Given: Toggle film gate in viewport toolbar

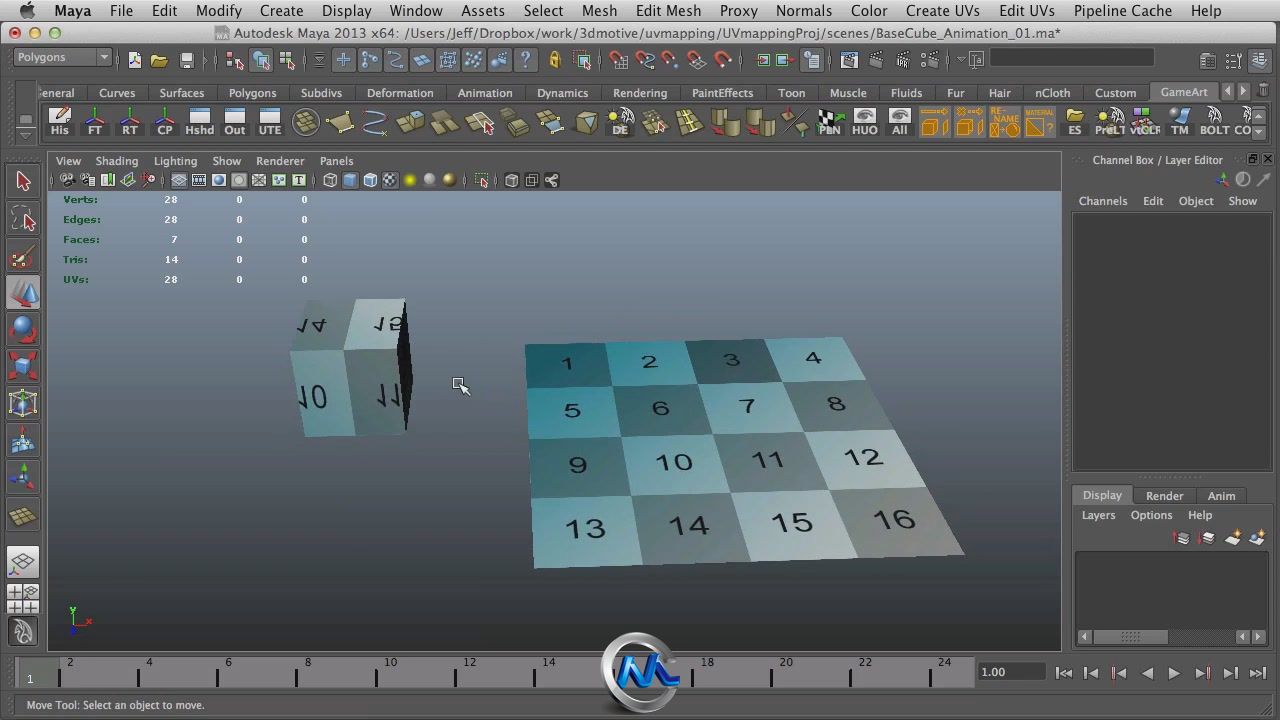Looking at the screenshot, I should click(x=199, y=180).
